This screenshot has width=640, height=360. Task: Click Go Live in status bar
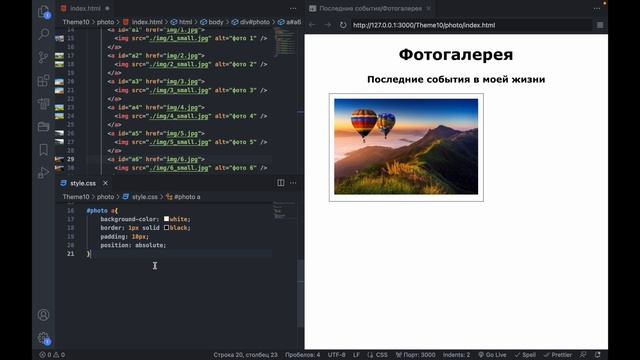pyautogui.click(x=492, y=355)
